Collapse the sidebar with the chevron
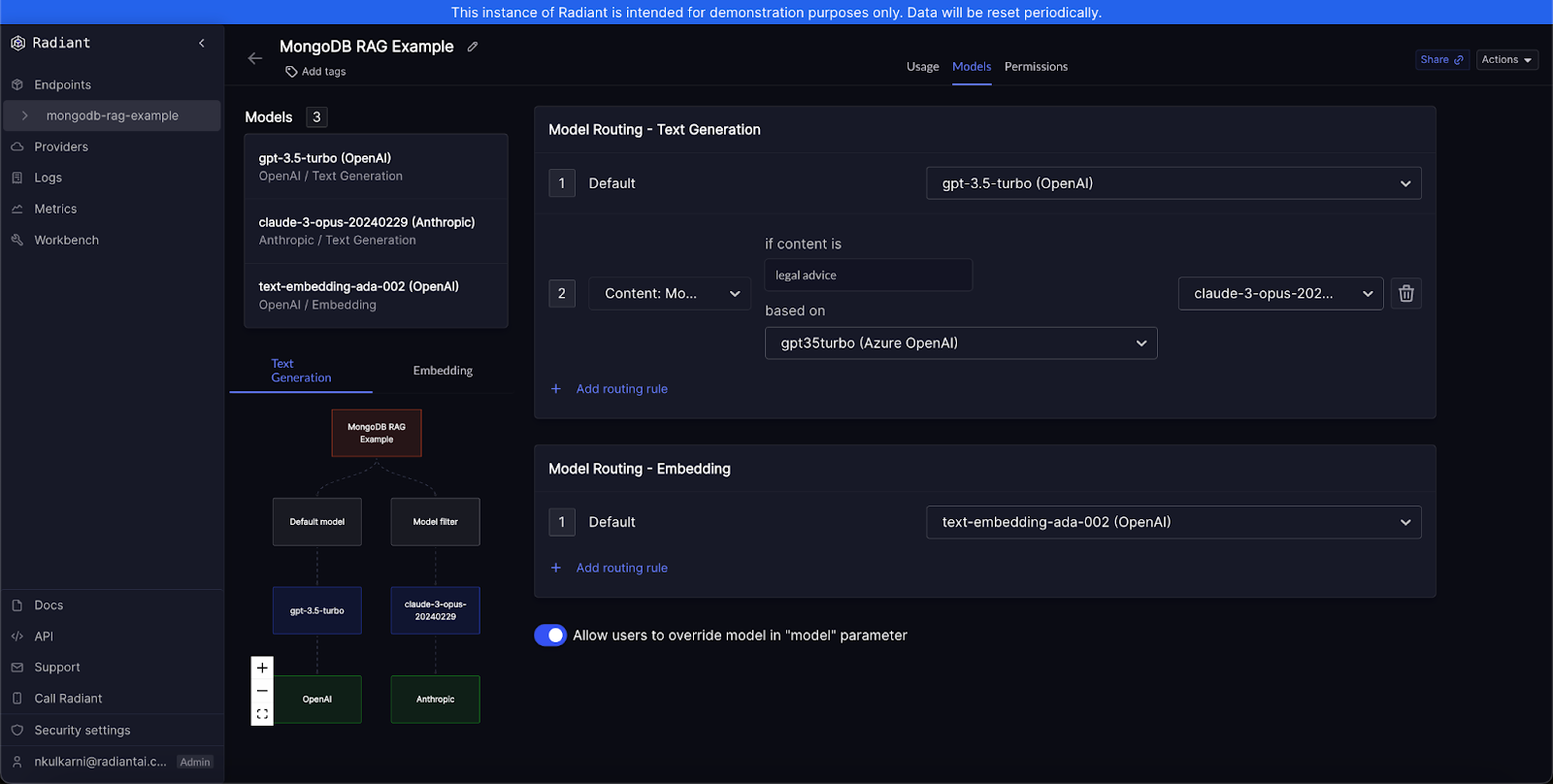The image size is (1553, 784). coord(202,43)
